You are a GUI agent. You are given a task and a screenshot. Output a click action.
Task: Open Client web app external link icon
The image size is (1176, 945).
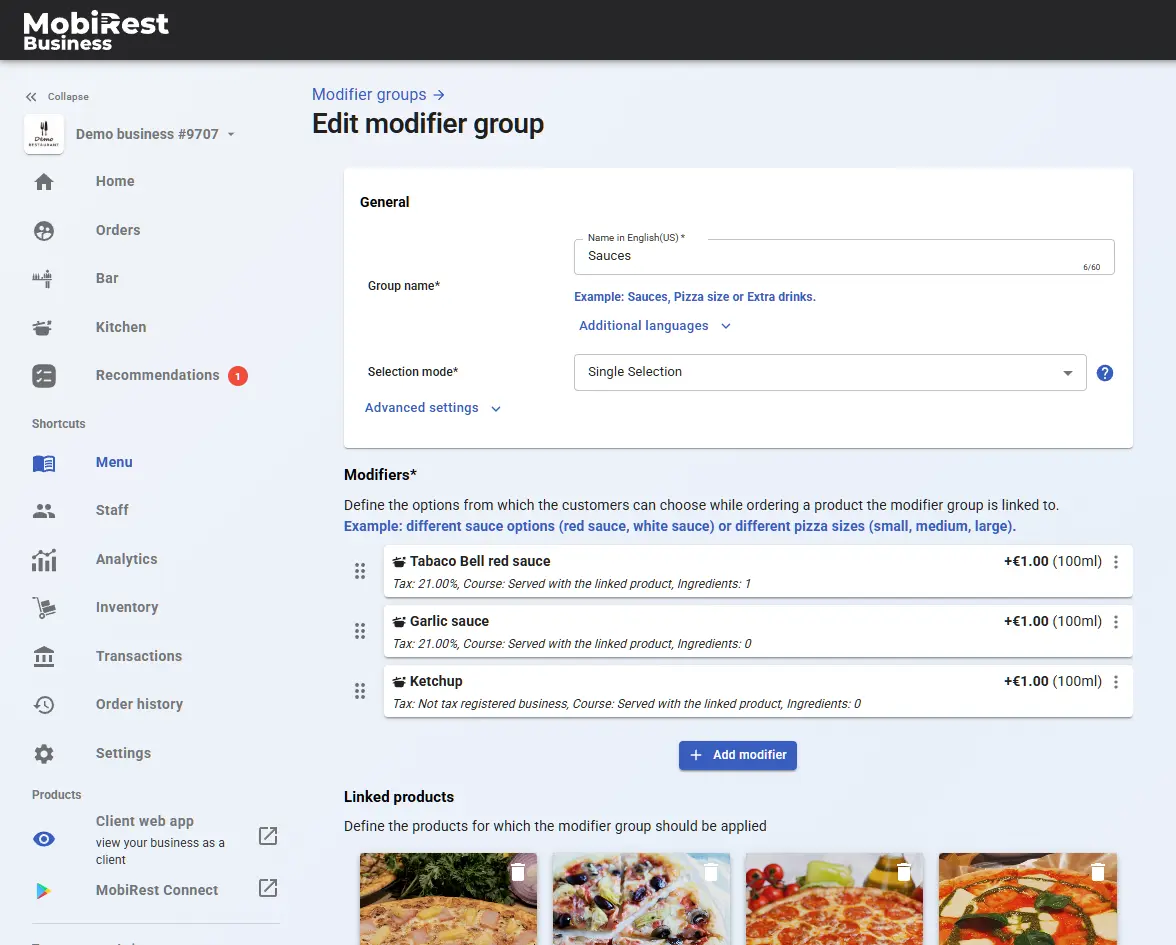[268, 836]
